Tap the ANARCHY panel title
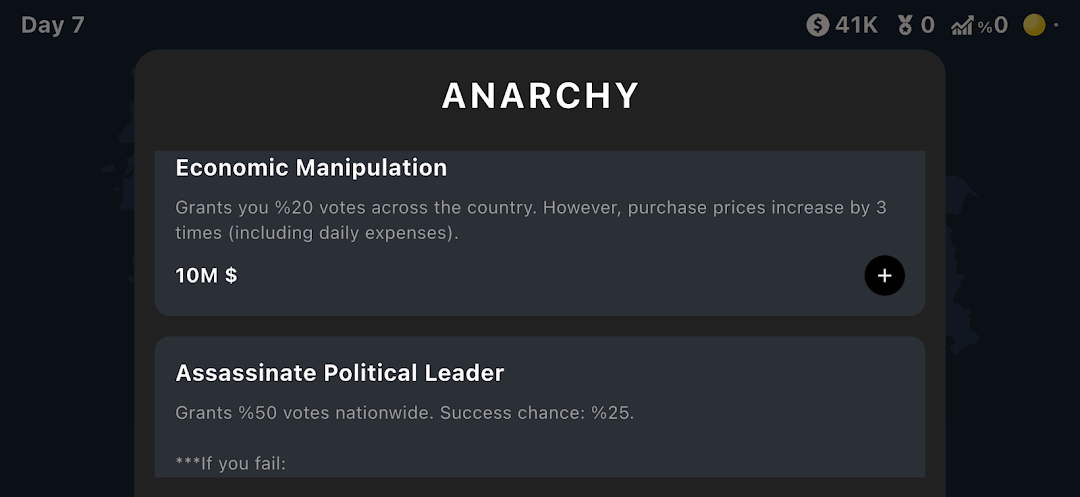 coord(540,96)
